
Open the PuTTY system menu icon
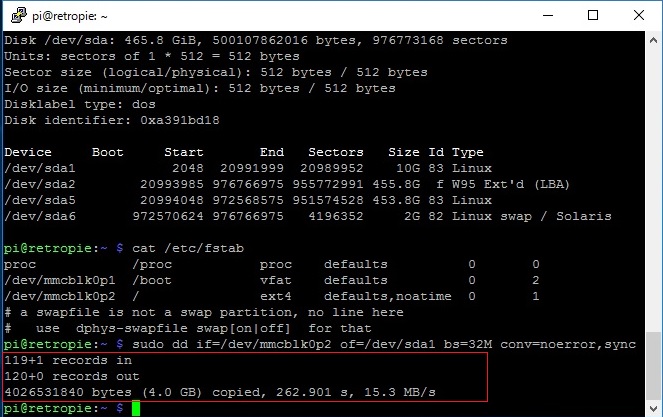click(18, 16)
